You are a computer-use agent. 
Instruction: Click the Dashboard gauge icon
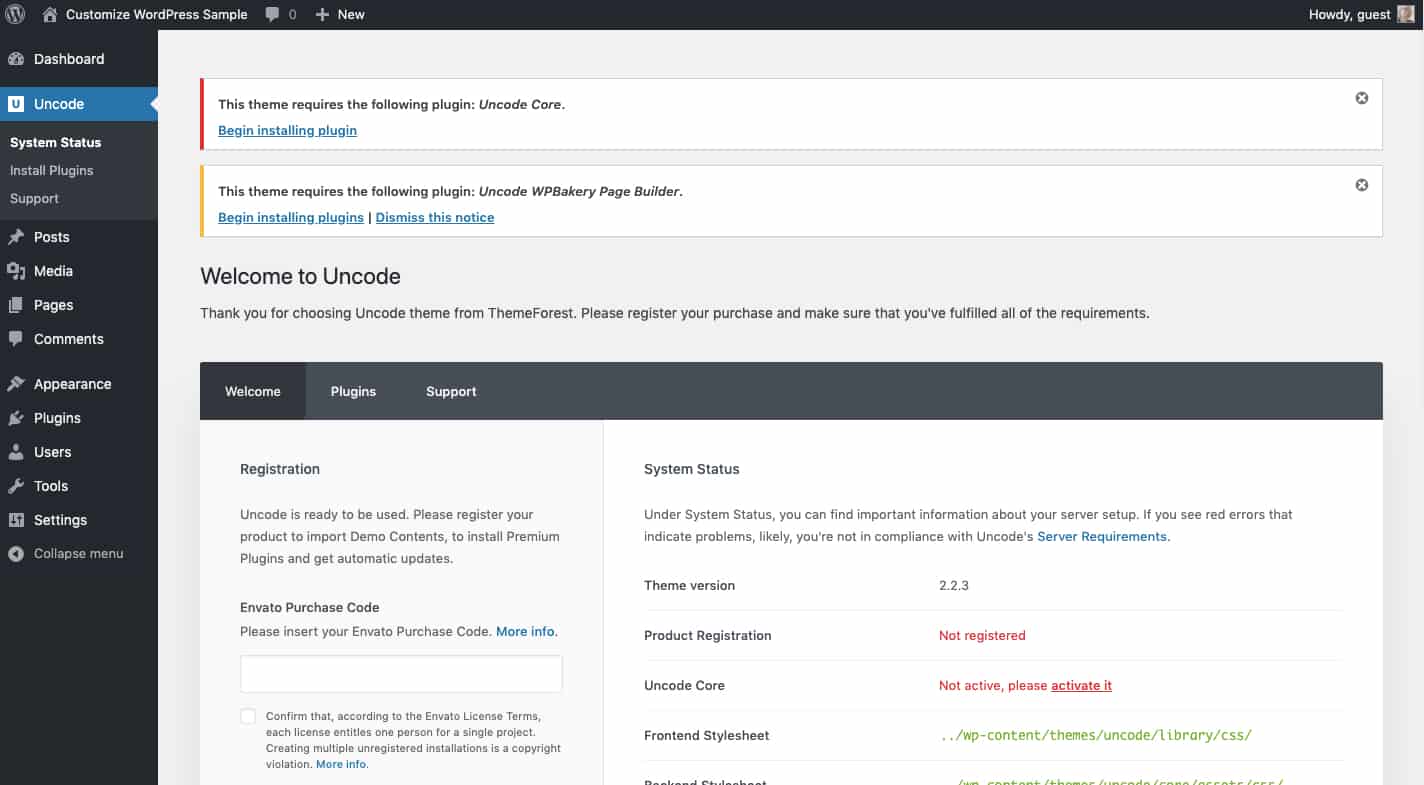coord(16,59)
